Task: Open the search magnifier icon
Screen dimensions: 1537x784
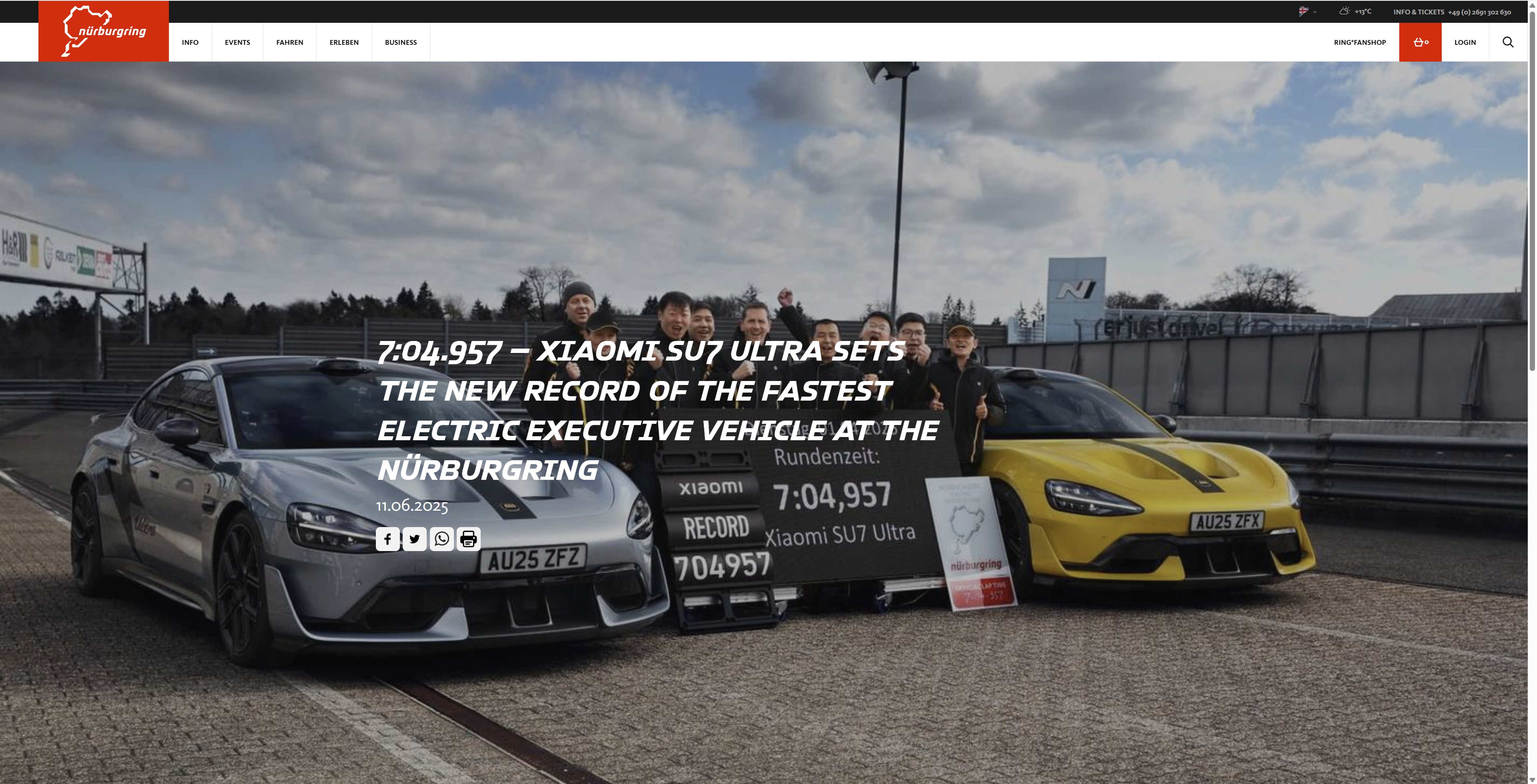Action: pos(1508,42)
